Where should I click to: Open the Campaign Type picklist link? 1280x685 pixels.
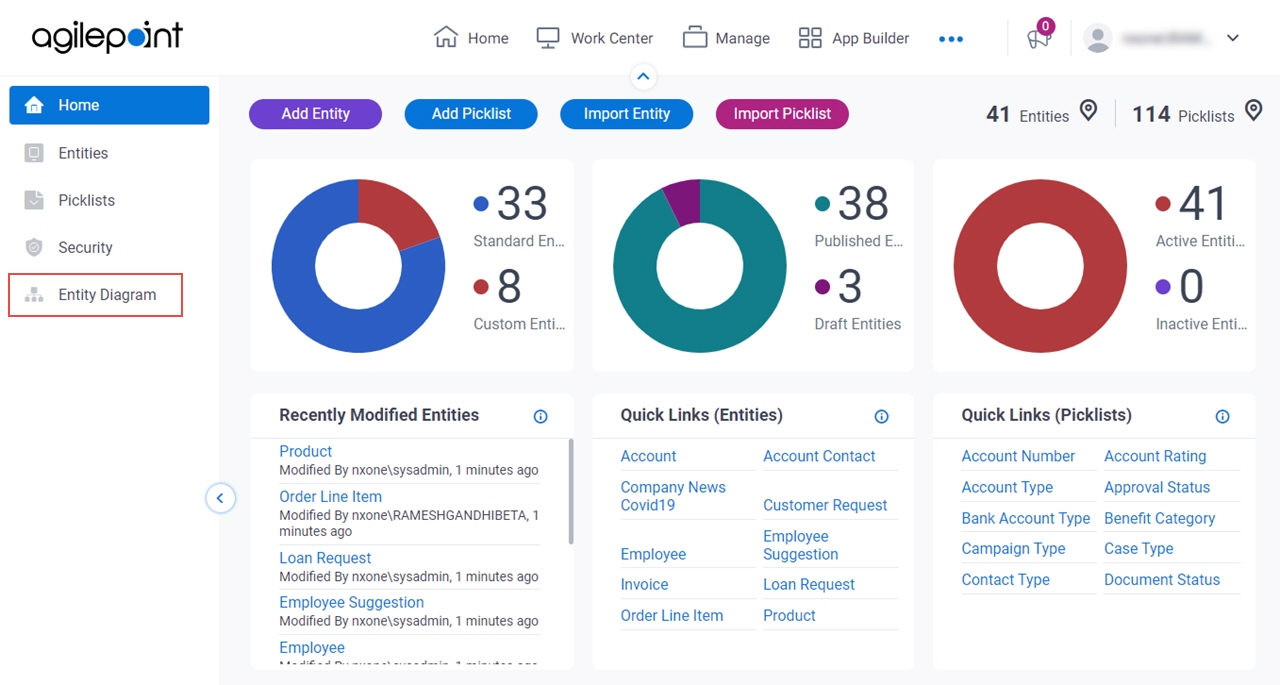tap(1013, 548)
